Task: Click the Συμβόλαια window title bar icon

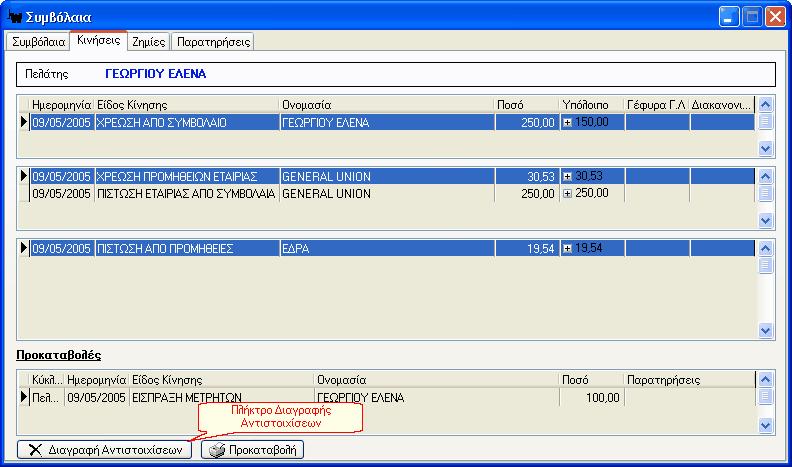Action: pyautogui.click(x=15, y=17)
